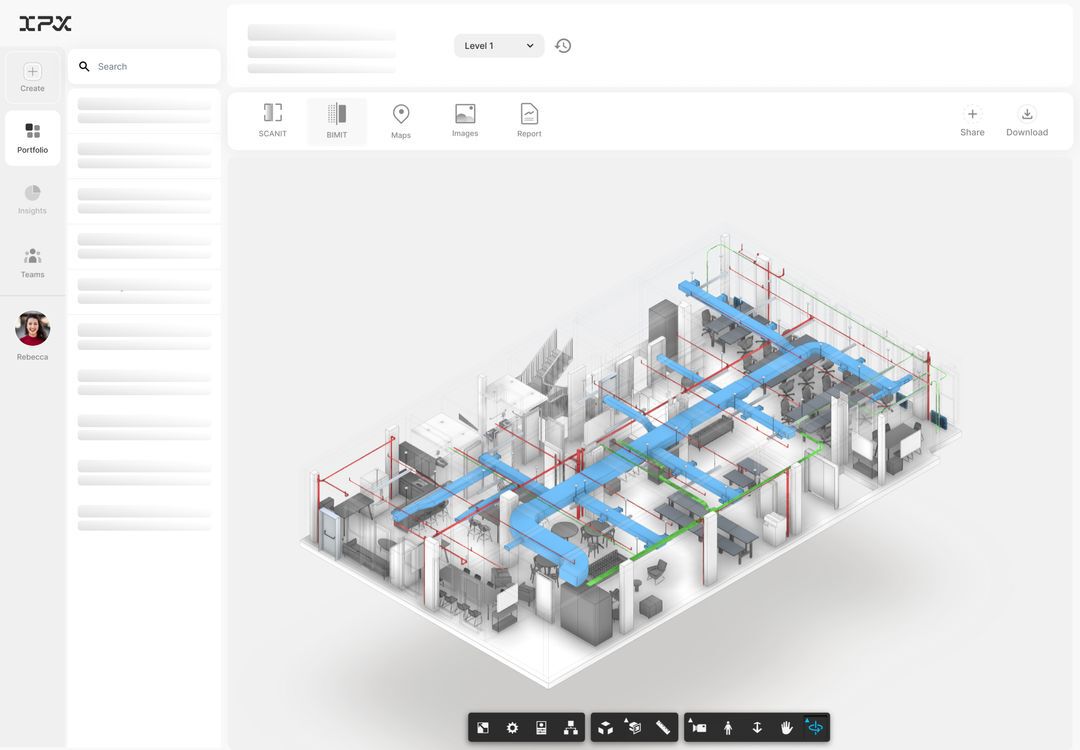The image size is (1080, 750).
Task: Toggle fullscreen view in viewer toolbar
Action: pyautogui.click(x=483, y=728)
